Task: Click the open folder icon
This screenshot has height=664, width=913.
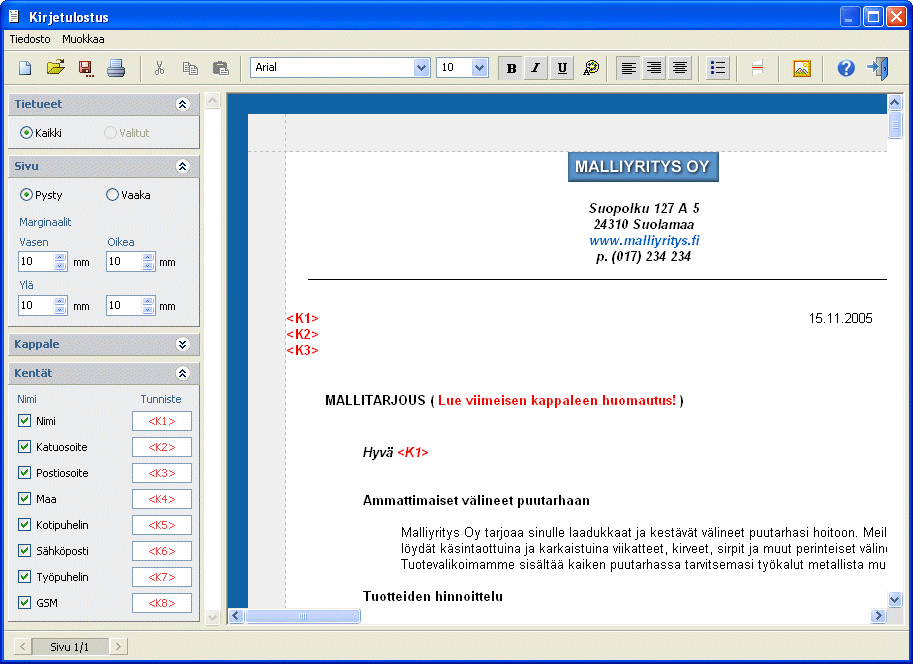Action: (56, 68)
